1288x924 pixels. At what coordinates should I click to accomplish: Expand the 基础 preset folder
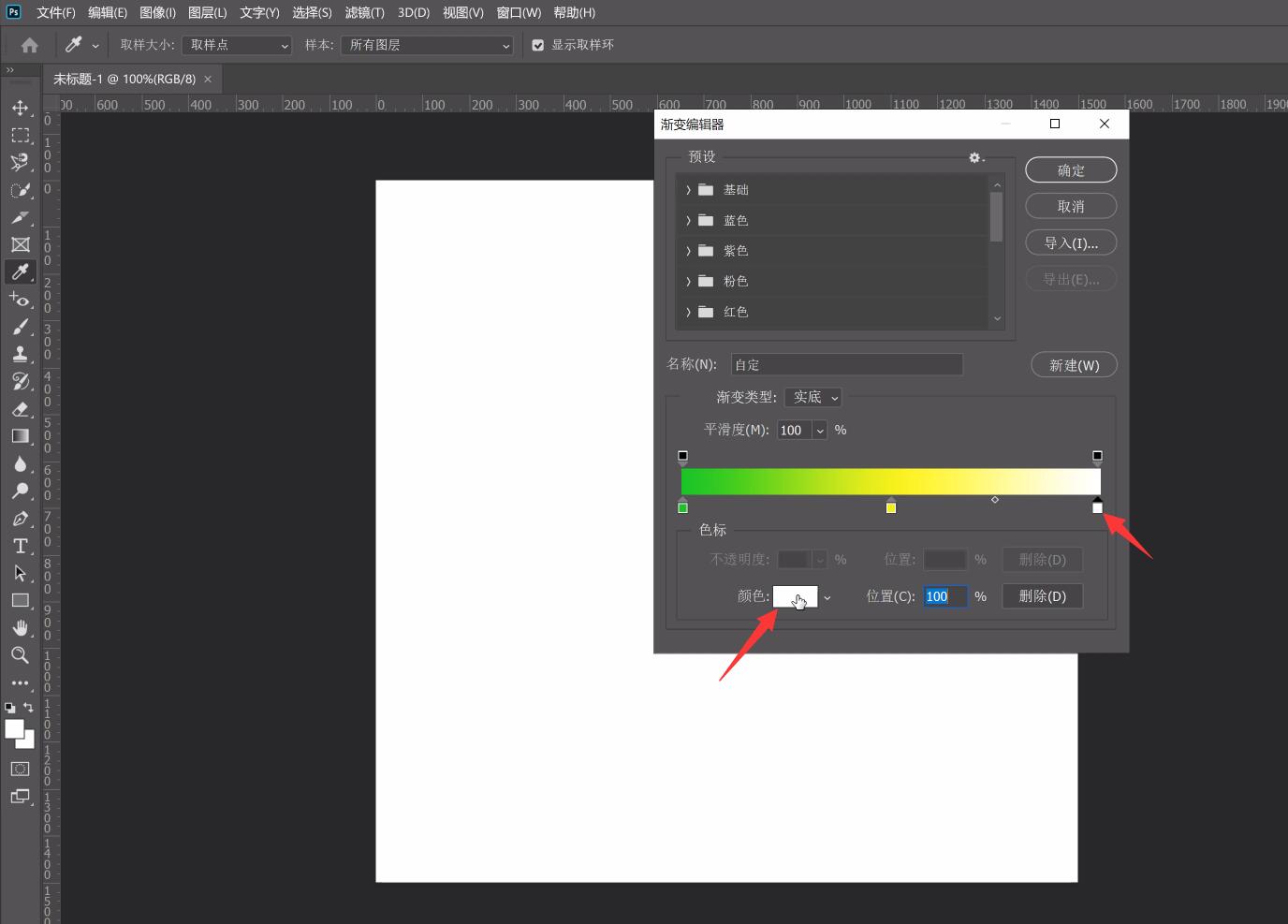point(688,190)
